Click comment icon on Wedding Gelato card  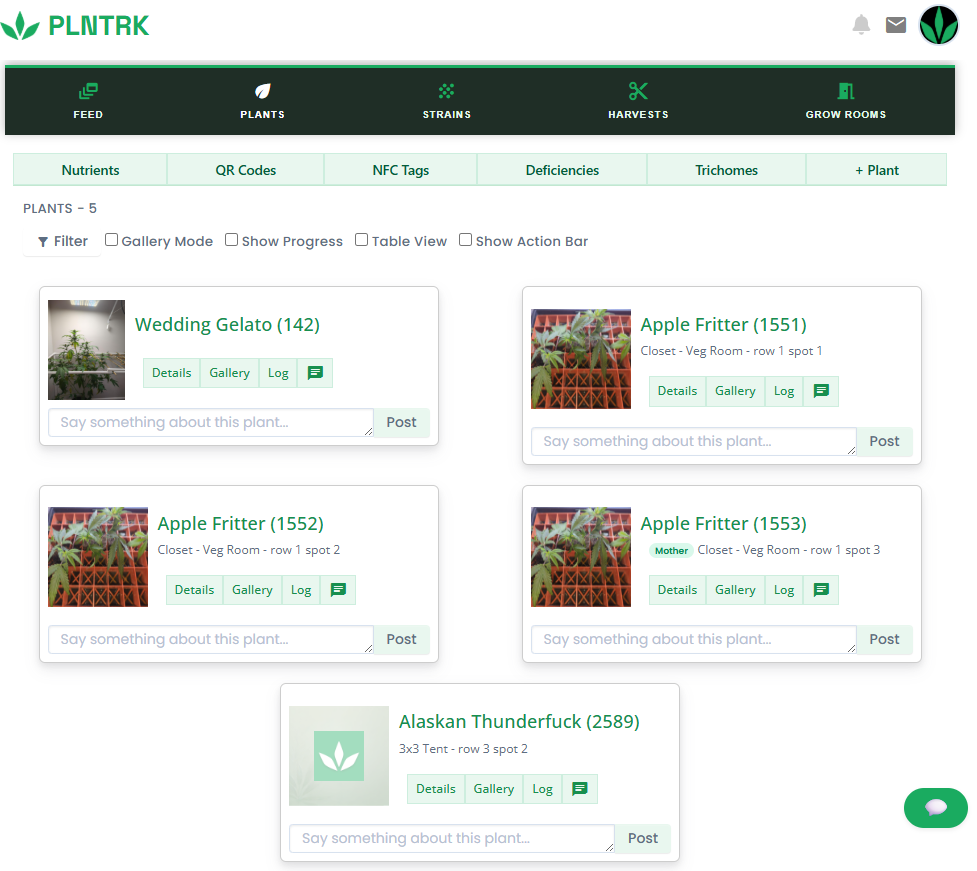click(x=315, y=373)
